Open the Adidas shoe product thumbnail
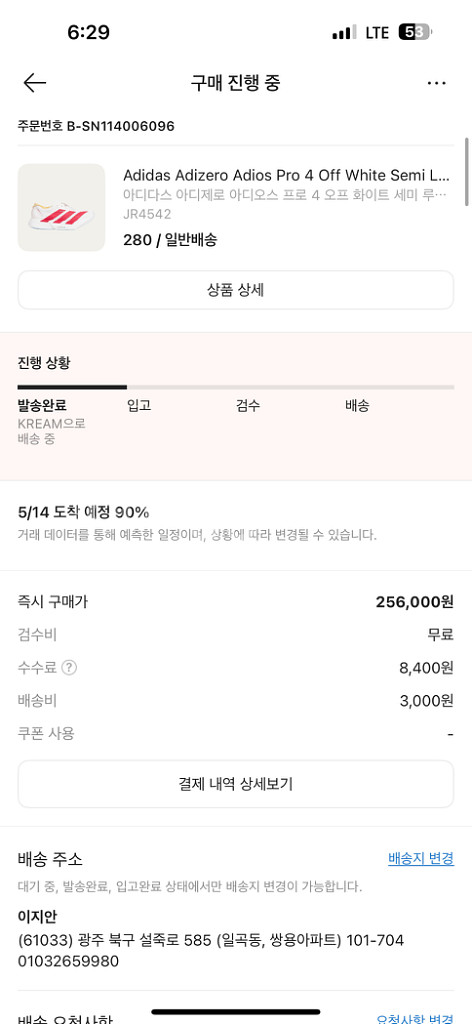 click(x=61, y=208)
